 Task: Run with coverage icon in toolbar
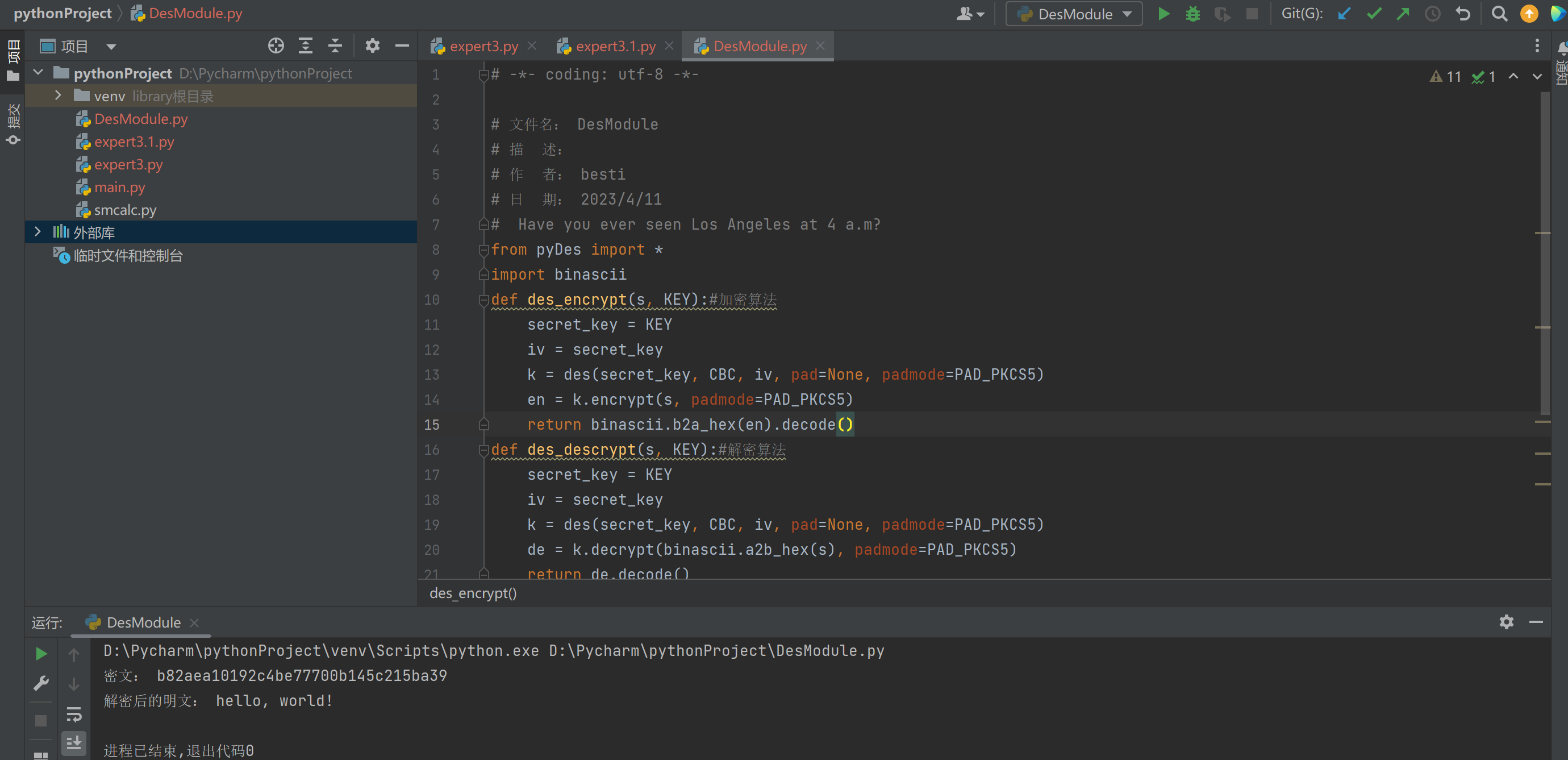1221,14
